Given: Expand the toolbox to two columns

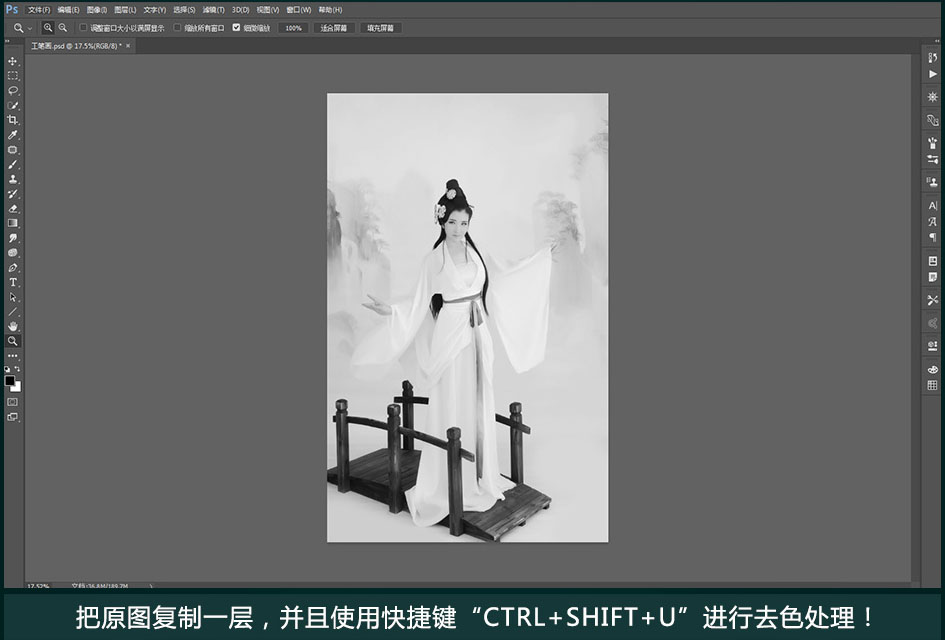Looking at the screenshot, I should pyautogui.click(x=7, y=42).
